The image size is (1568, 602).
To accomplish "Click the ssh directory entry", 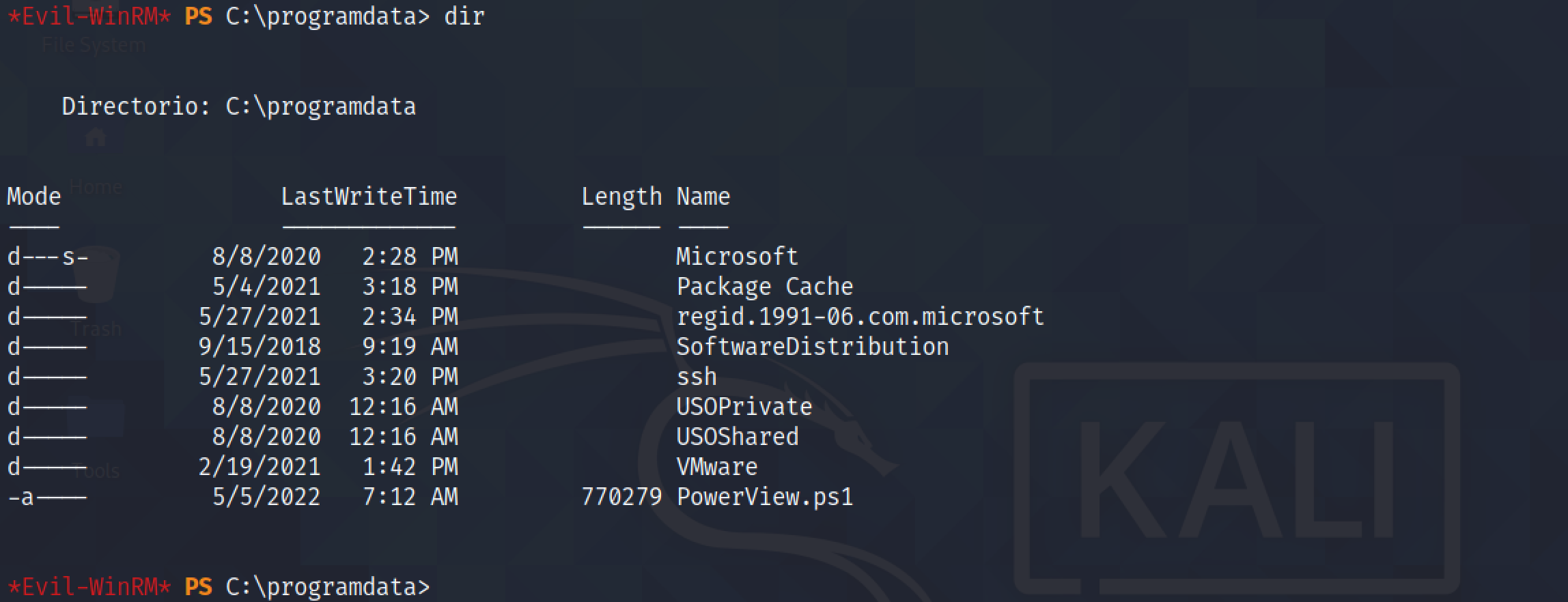I will [x=697, y=377].
